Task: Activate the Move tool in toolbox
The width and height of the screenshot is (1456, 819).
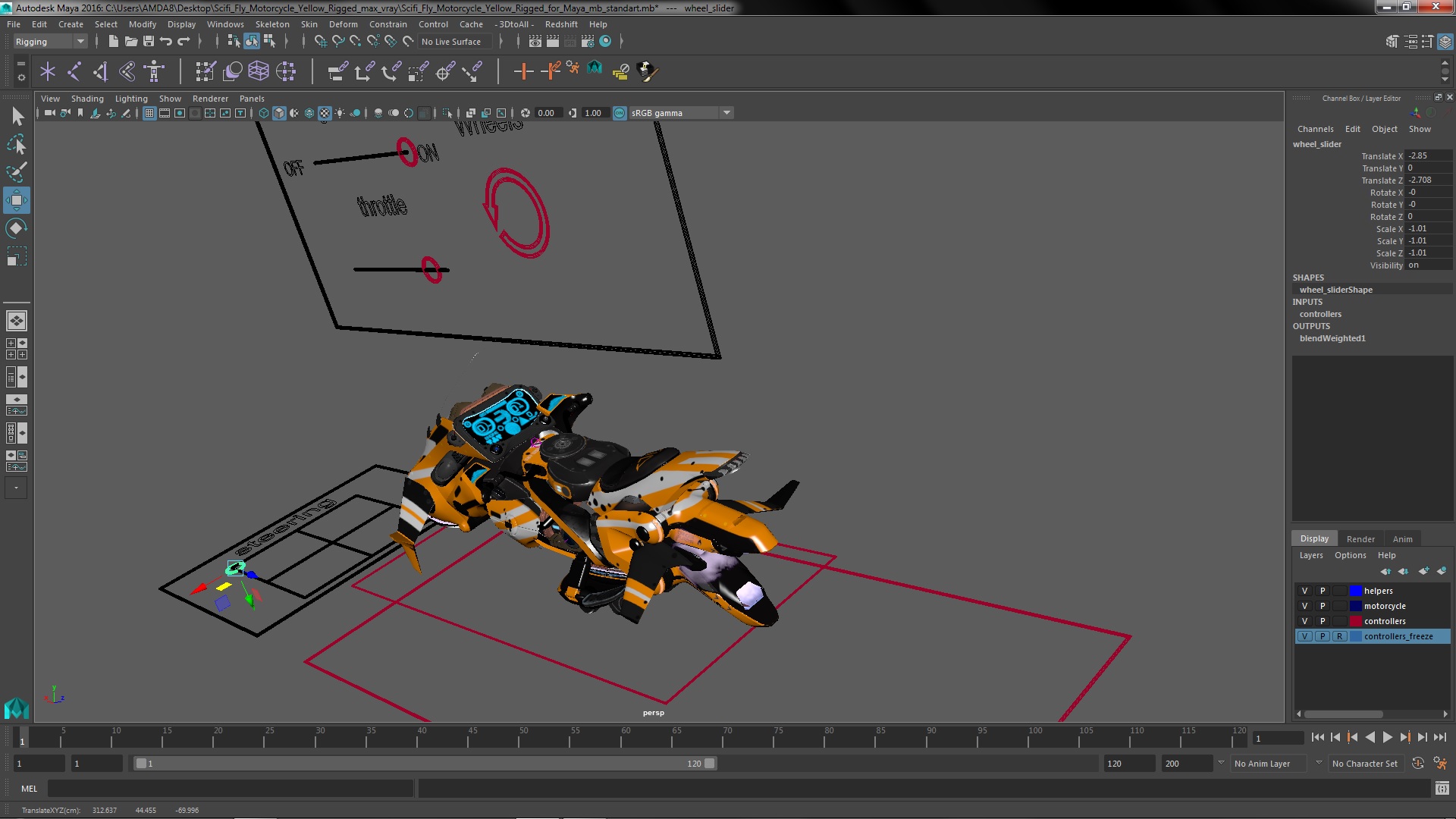Action: point(17,200)
